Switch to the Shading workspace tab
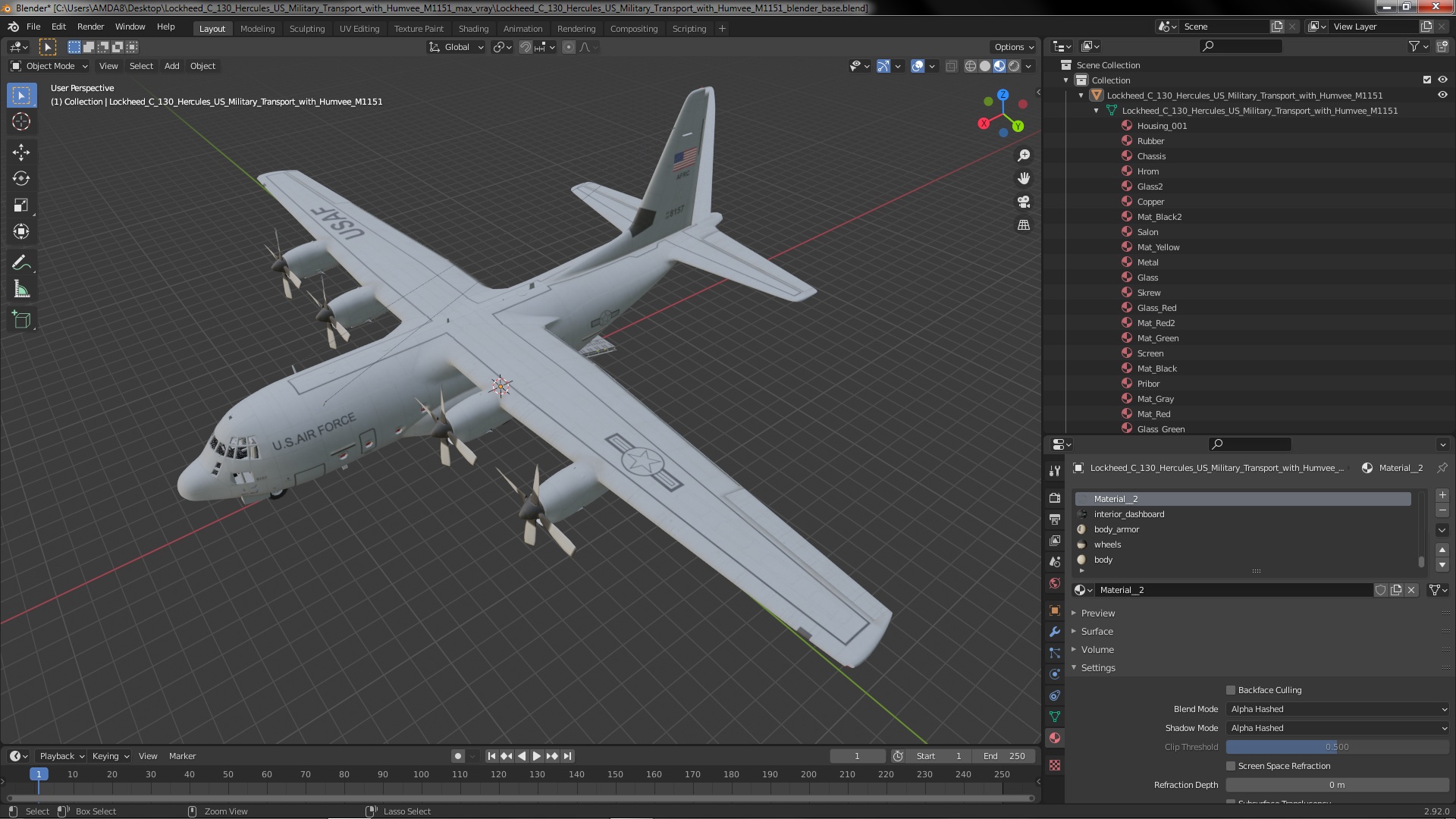 [473, 29]
